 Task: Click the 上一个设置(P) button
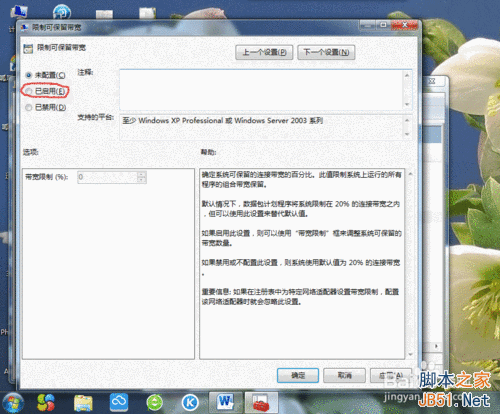(x=264, y=52)
